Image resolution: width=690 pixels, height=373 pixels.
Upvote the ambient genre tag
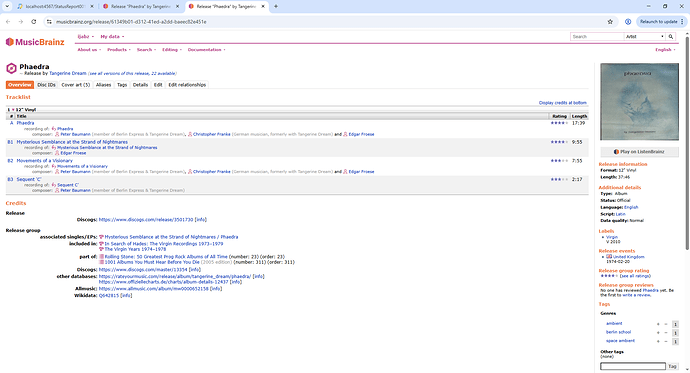click(x=658, y=324)
